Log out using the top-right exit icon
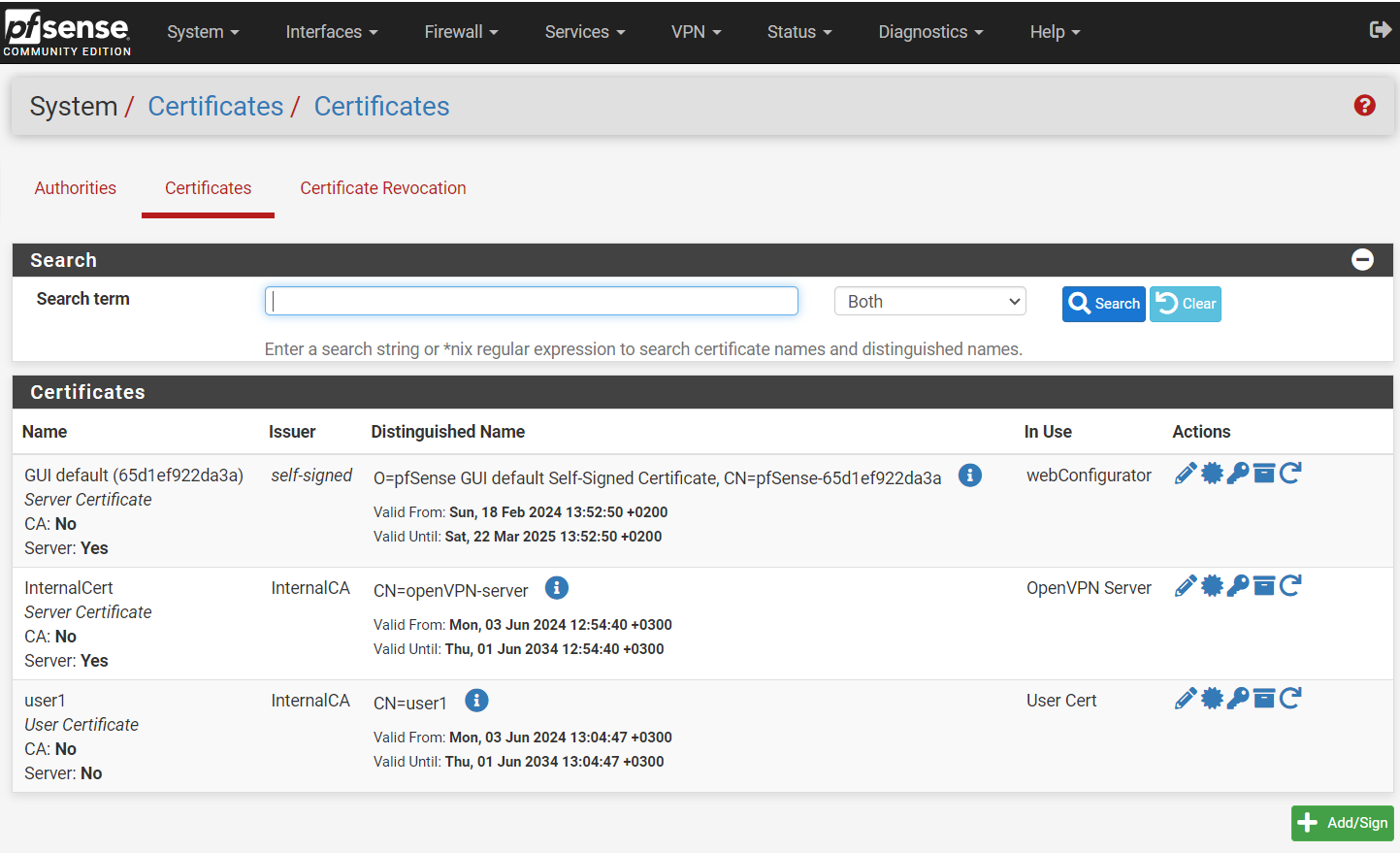 (1380, 30)
